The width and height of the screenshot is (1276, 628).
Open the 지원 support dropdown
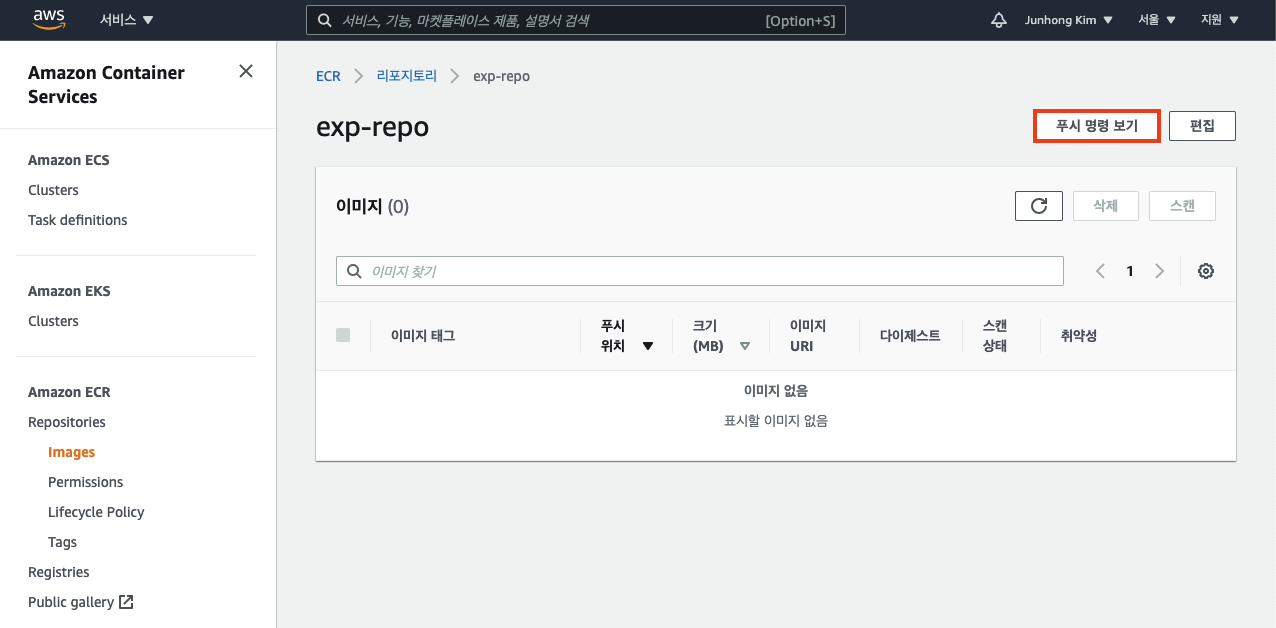click(1220, 20)
